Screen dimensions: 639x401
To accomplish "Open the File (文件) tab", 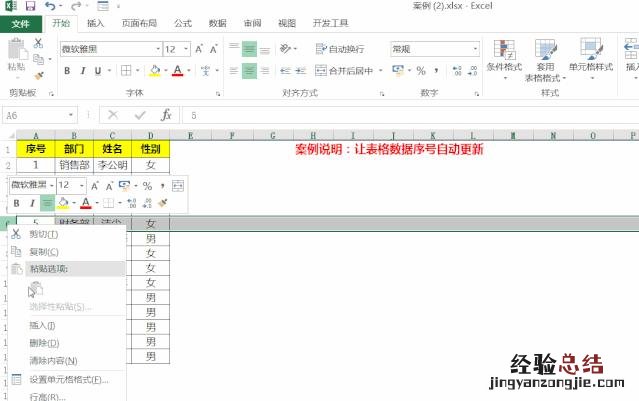I will click(20, 24).
